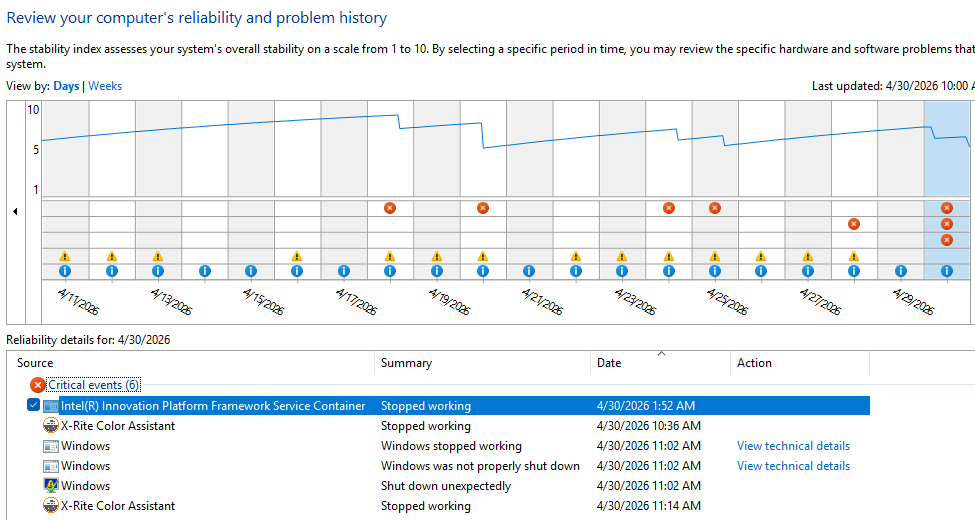This screenshot has height=520, width=975.
Task: Click the warning icon on 4/11/2026
Action: point(65,256)
